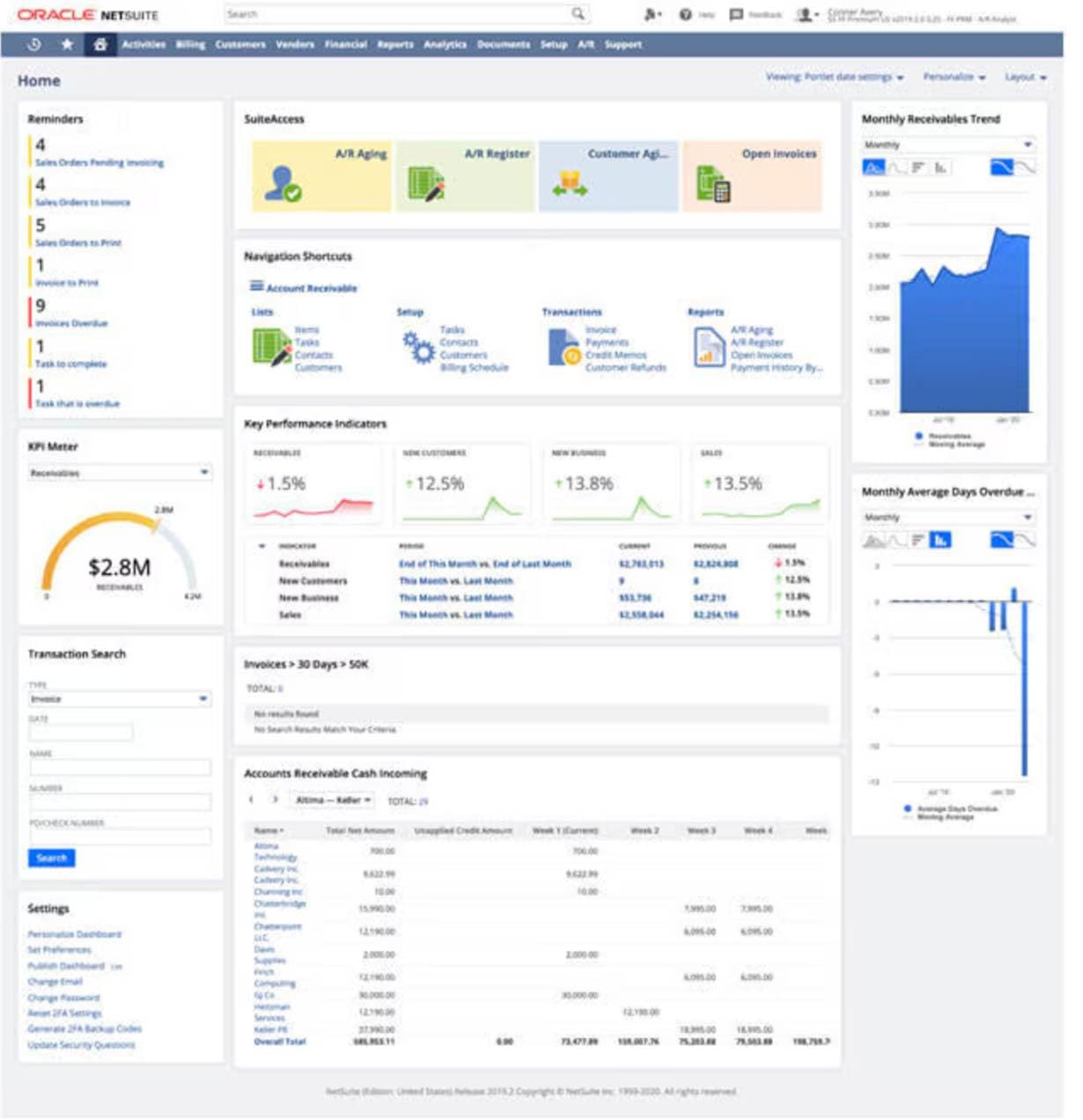Click the Account Receivable menu lines icon
This screenshot has width=1083, height=1120.
coord(256,286)
